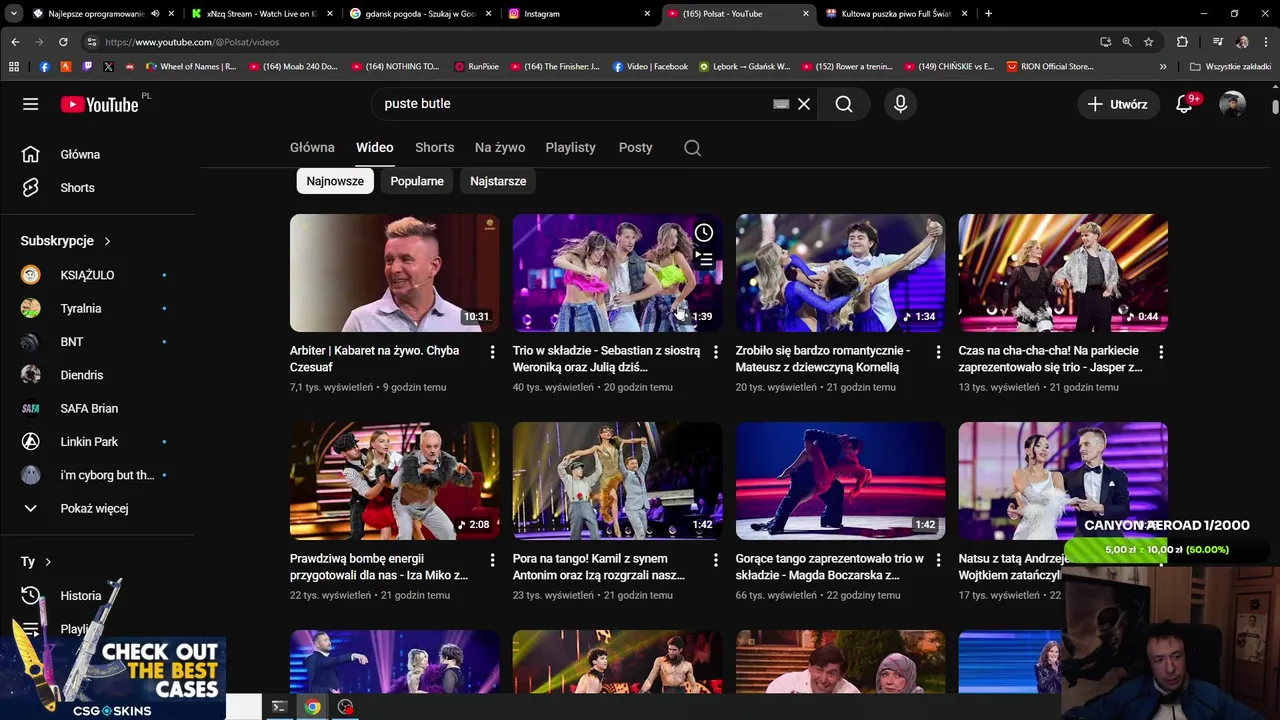Open the browser zoom magnifier icon
This screenshot has height=720, width=1280.
click(1127, 42)
